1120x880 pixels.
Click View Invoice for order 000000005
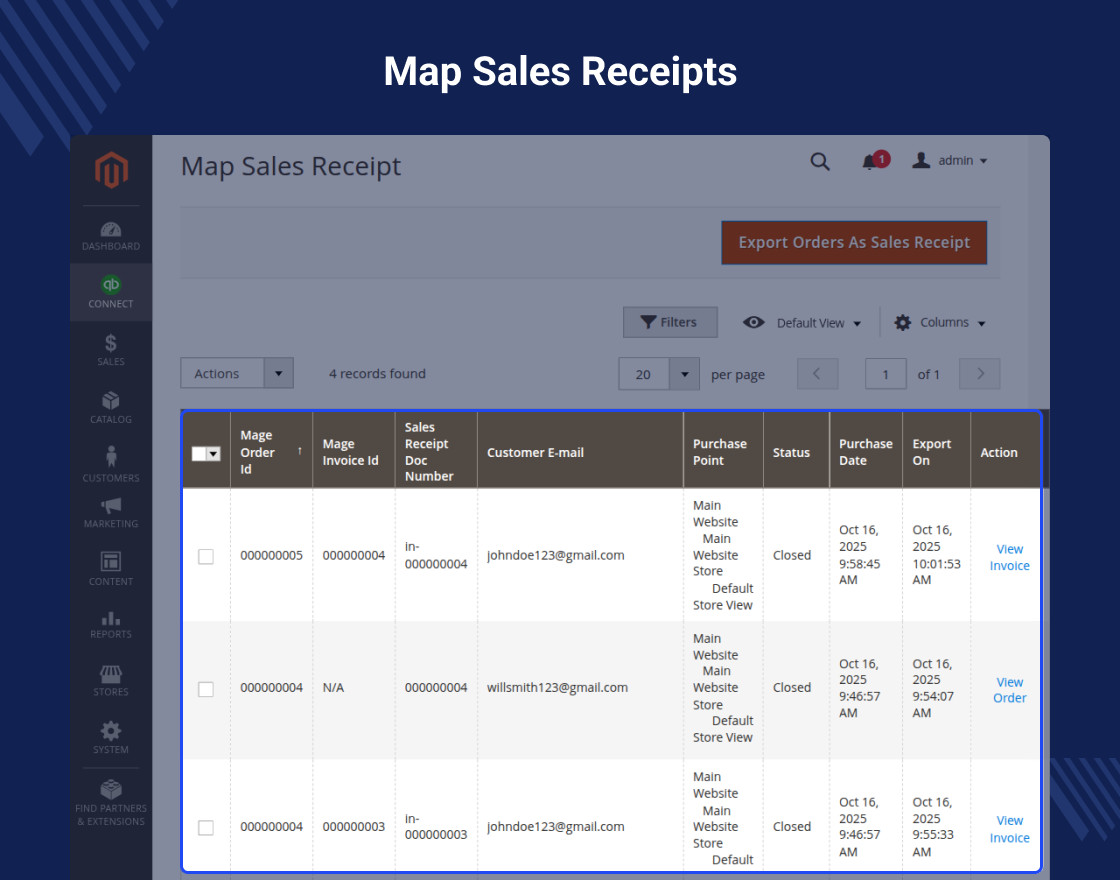1009,557
